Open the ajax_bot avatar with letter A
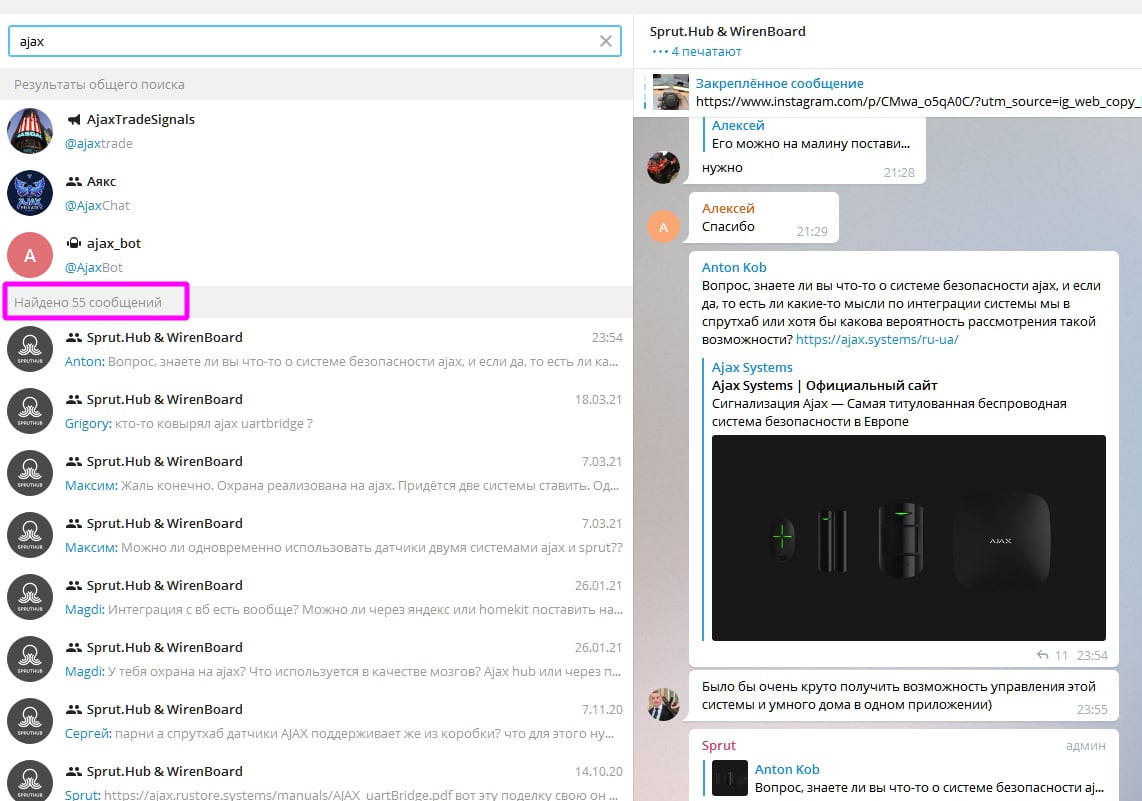Image resolution: width=1142 pixels, height=801 pixels. coord(30,255)
